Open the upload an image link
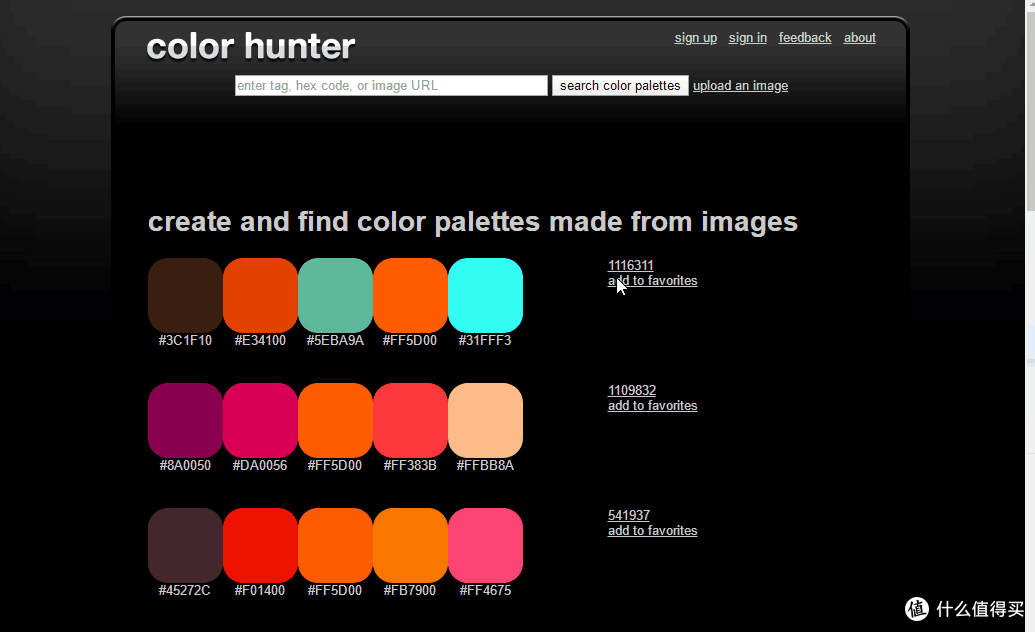The image size is (1035, 632). coord(740,86)
